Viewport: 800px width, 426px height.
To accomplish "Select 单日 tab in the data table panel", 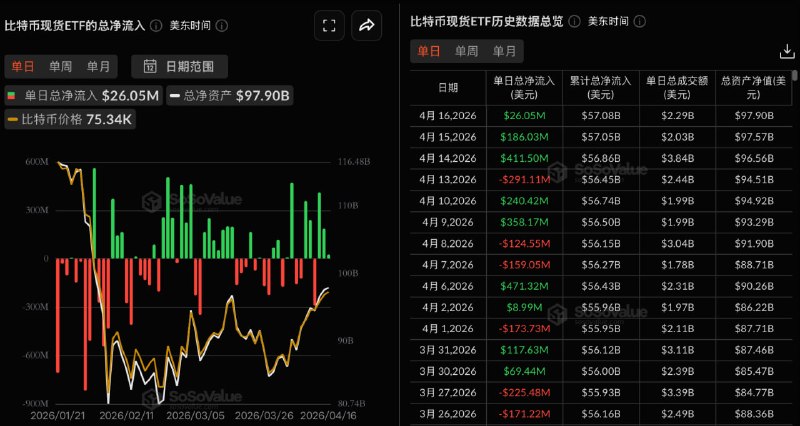I will point(429,51).
